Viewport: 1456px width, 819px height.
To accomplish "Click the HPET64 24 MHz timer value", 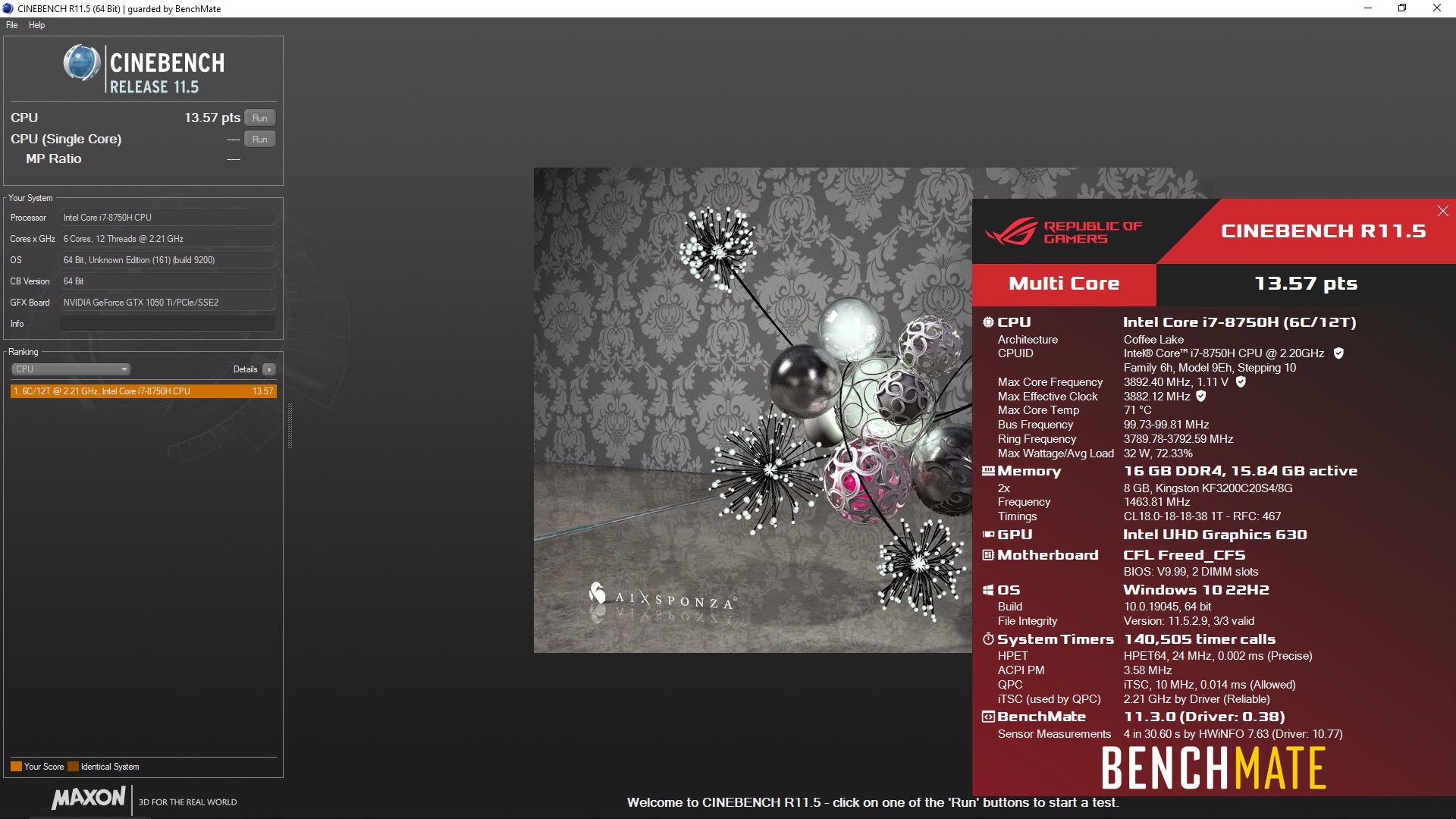I will [x=1218, y=656].
